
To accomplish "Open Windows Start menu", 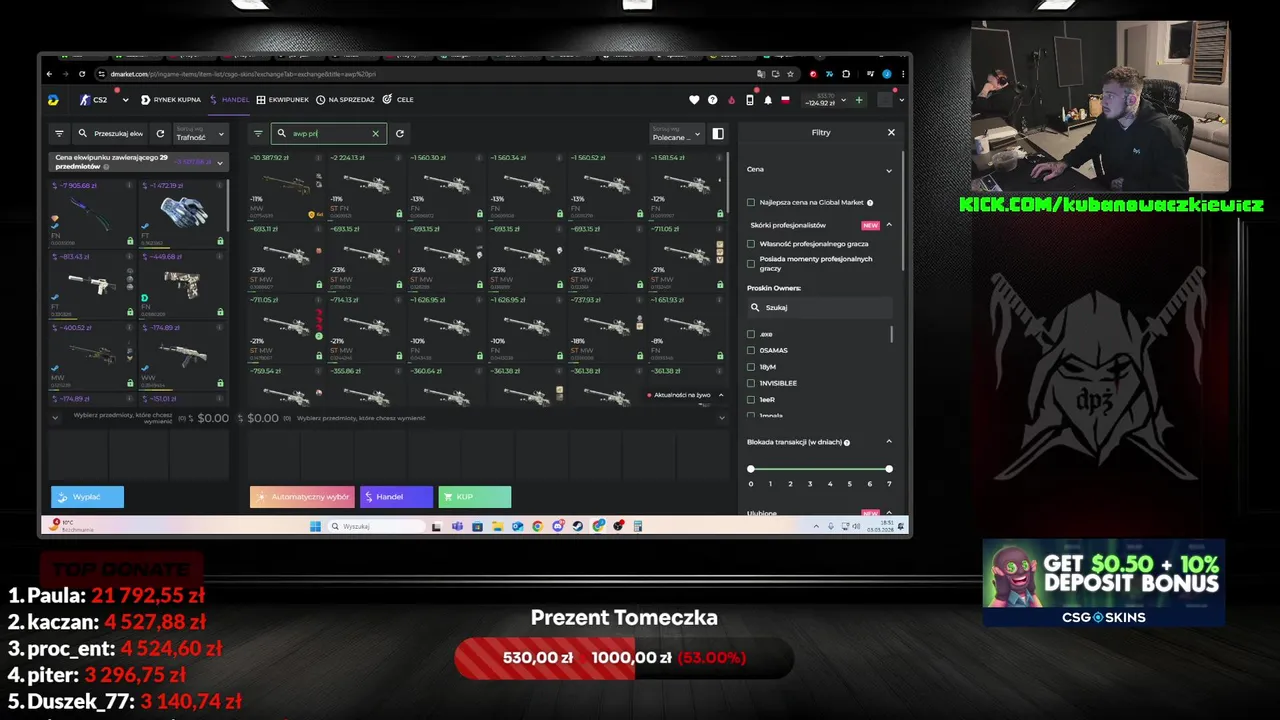I will click(x=315, y=526).
